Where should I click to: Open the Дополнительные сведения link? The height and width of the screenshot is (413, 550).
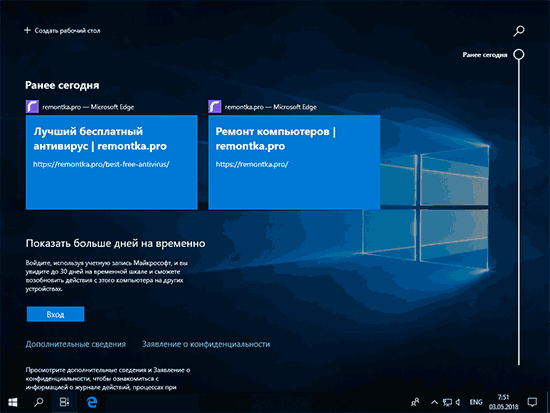[x=76, y=344]
